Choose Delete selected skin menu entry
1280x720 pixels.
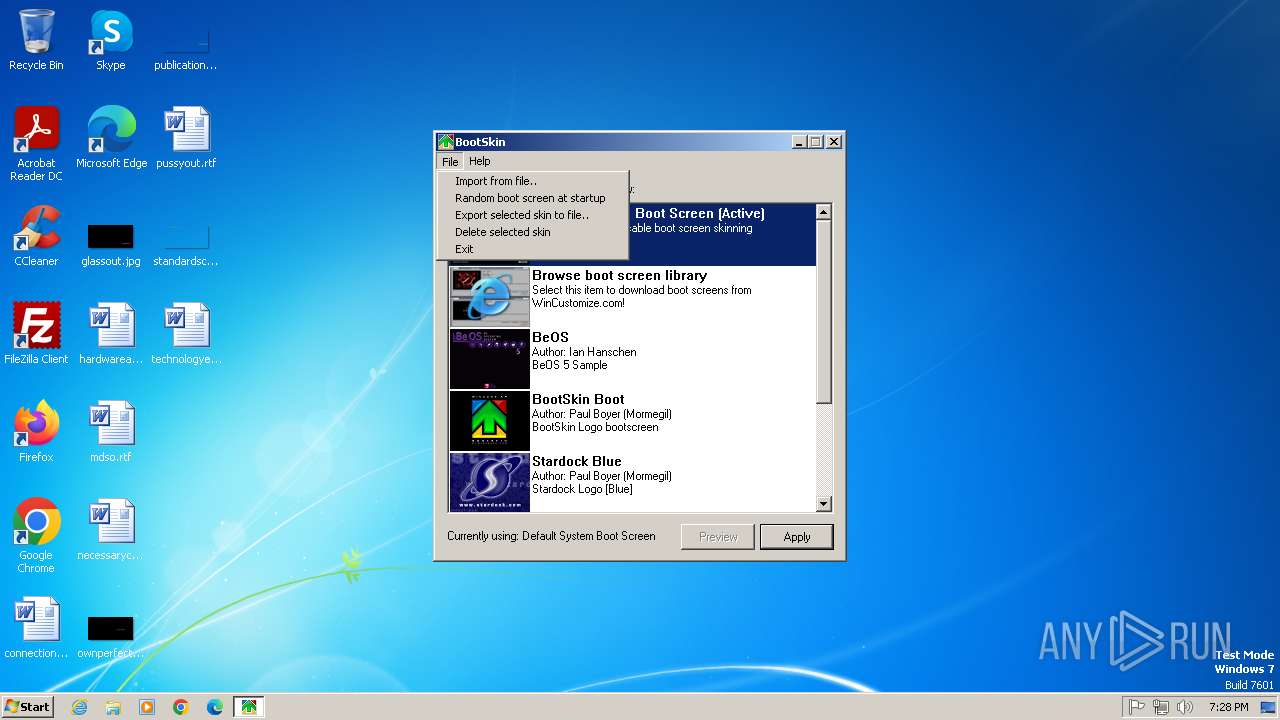tap(532, 232)
